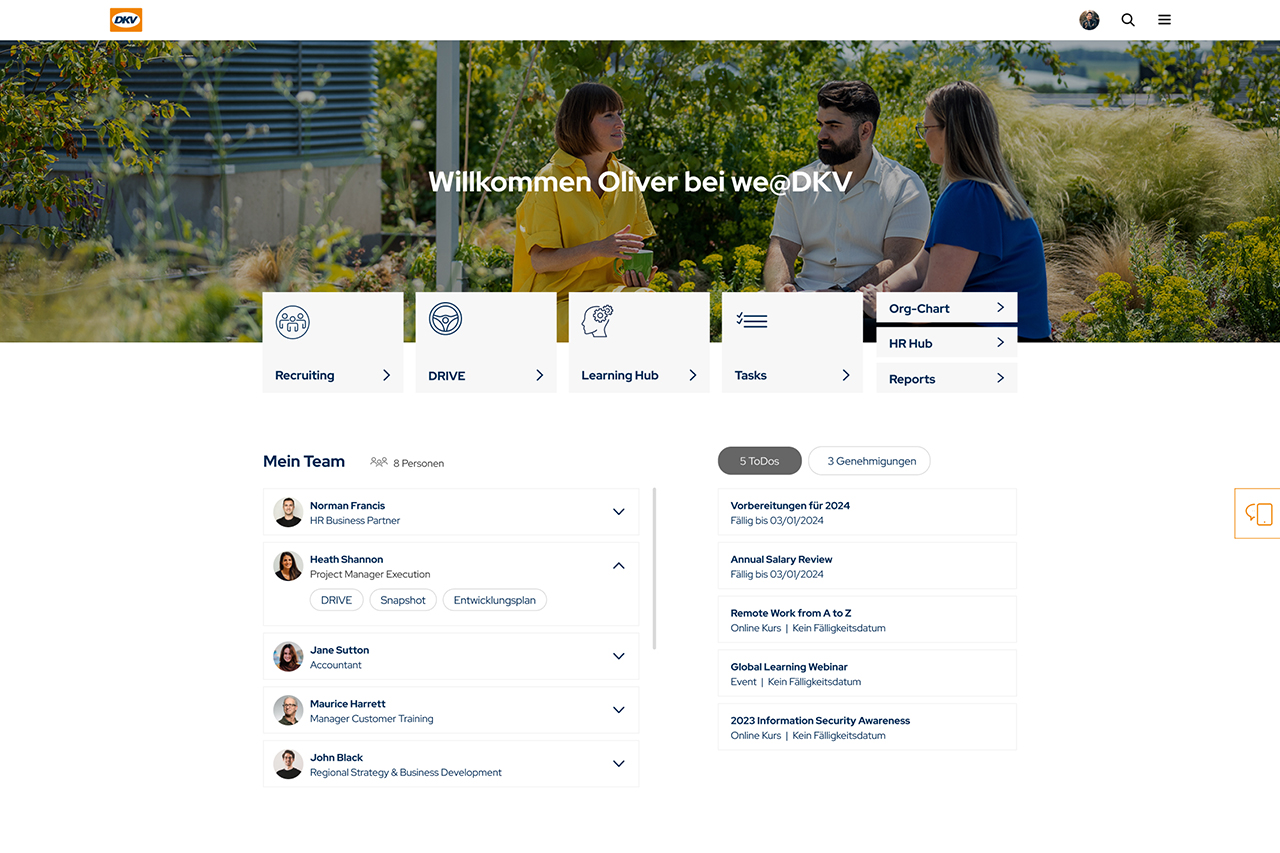Click the DKV logo in header
Viewport: 1280px width, 853px height.
pos(126,20)
